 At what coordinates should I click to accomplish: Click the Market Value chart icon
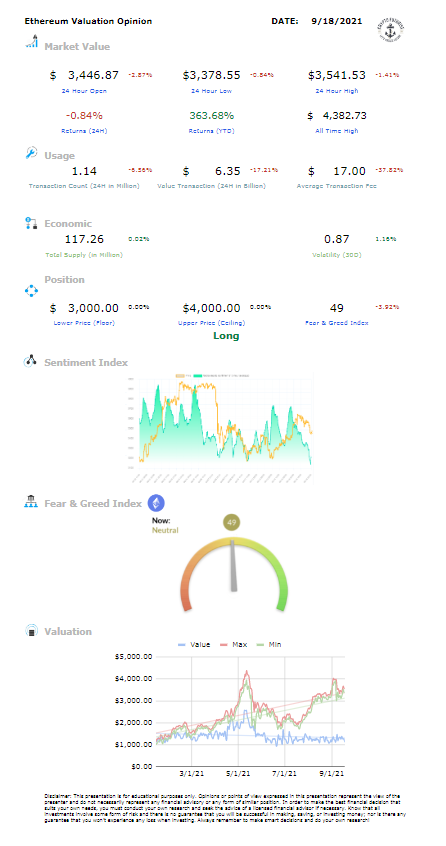tap(32, 42)
